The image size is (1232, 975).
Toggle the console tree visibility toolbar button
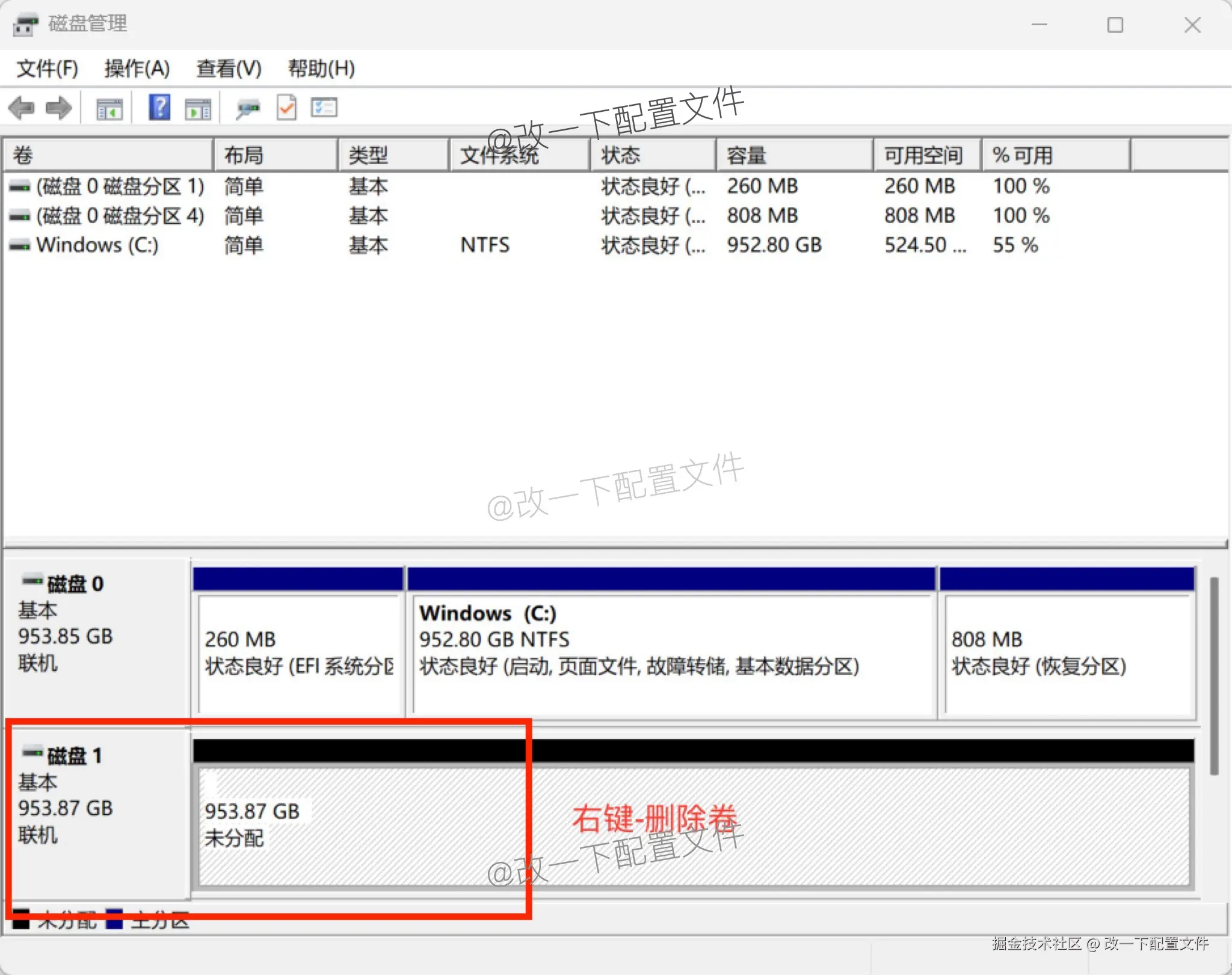point(108,108)
